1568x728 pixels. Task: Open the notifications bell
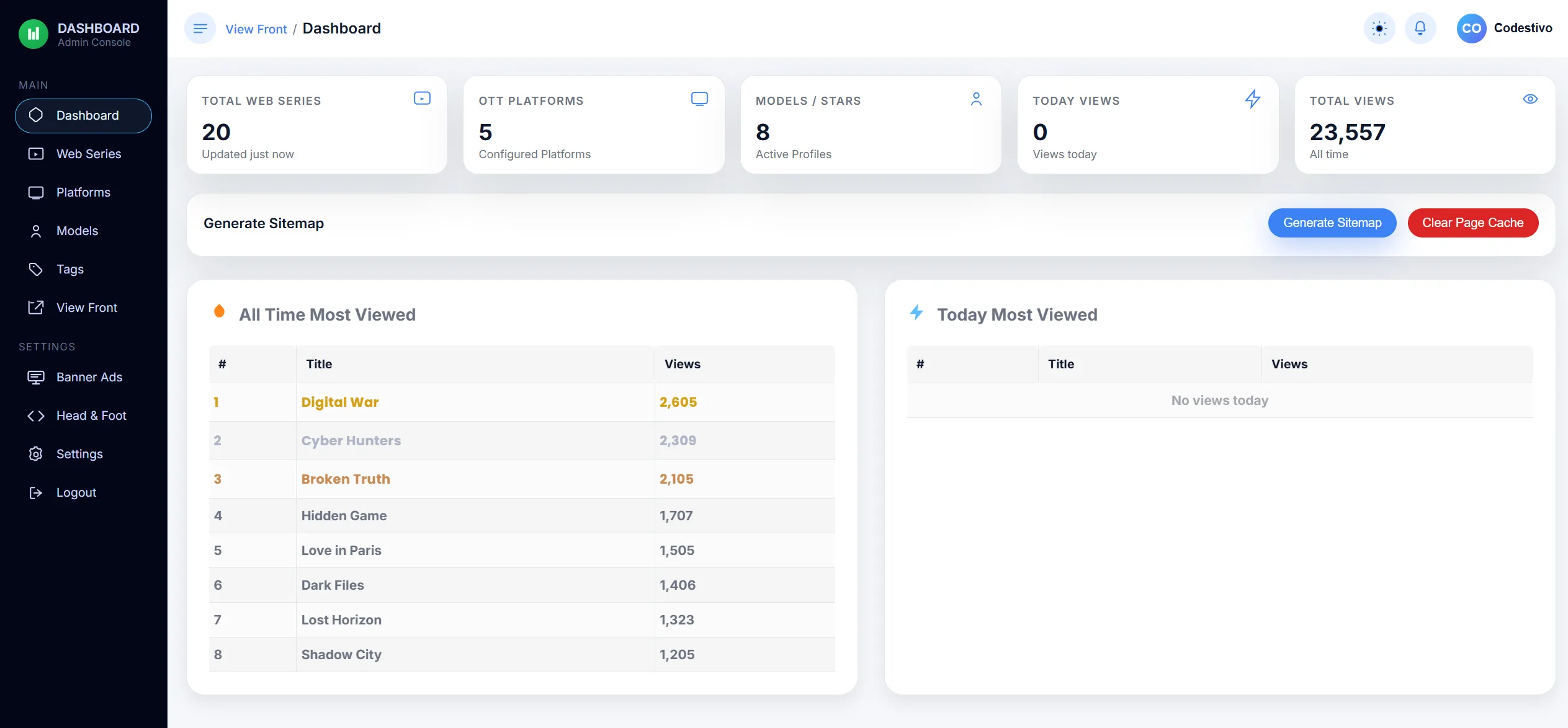tap(1420, 29)
